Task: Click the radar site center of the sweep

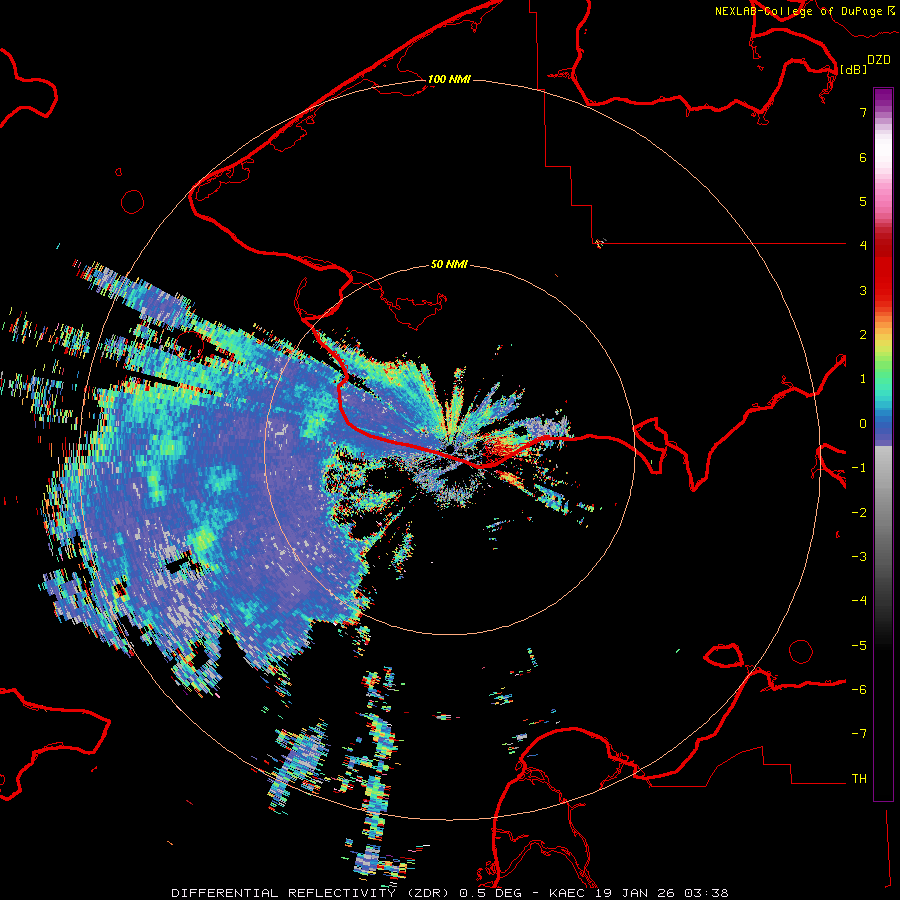Action: coord(449,449)
